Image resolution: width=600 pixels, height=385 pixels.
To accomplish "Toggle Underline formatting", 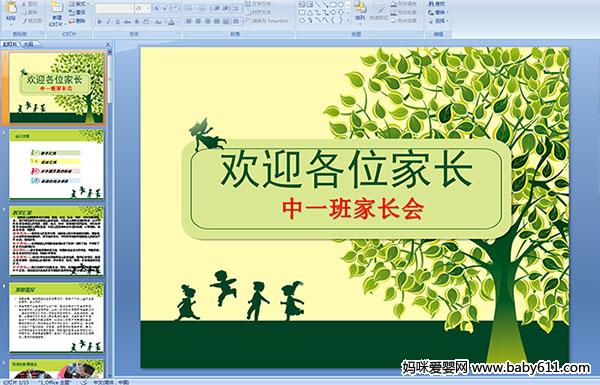I will (118, 22).
